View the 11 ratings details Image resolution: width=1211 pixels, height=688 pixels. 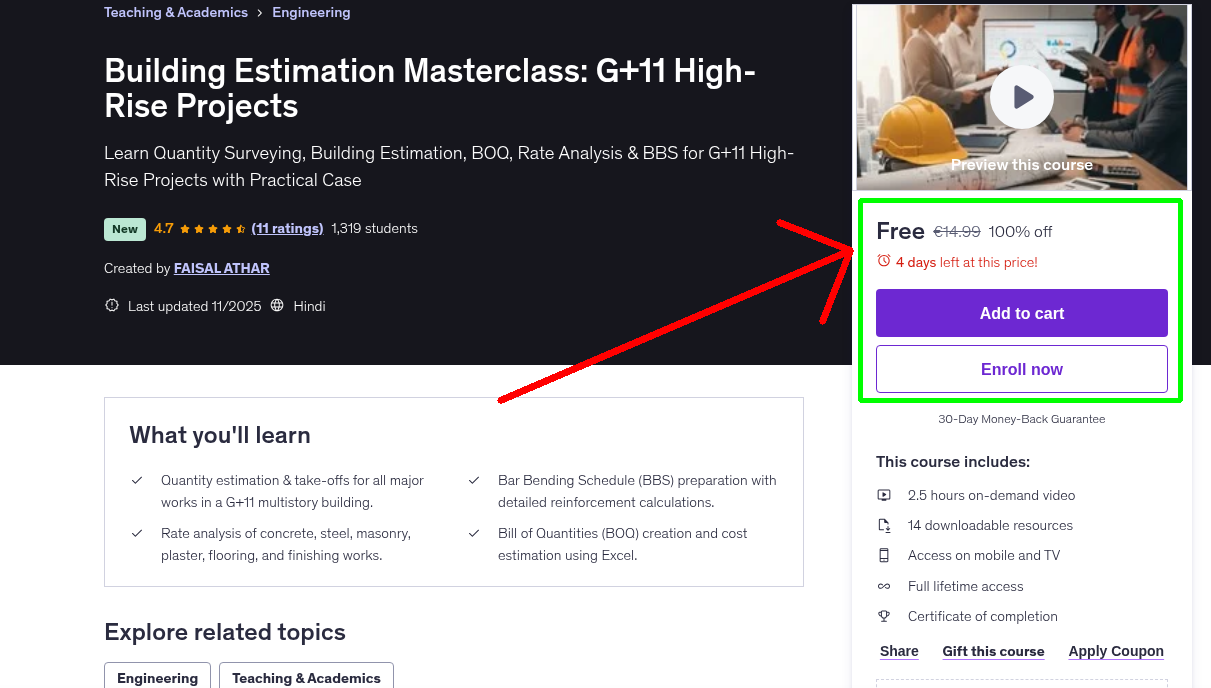pos(287,228)
